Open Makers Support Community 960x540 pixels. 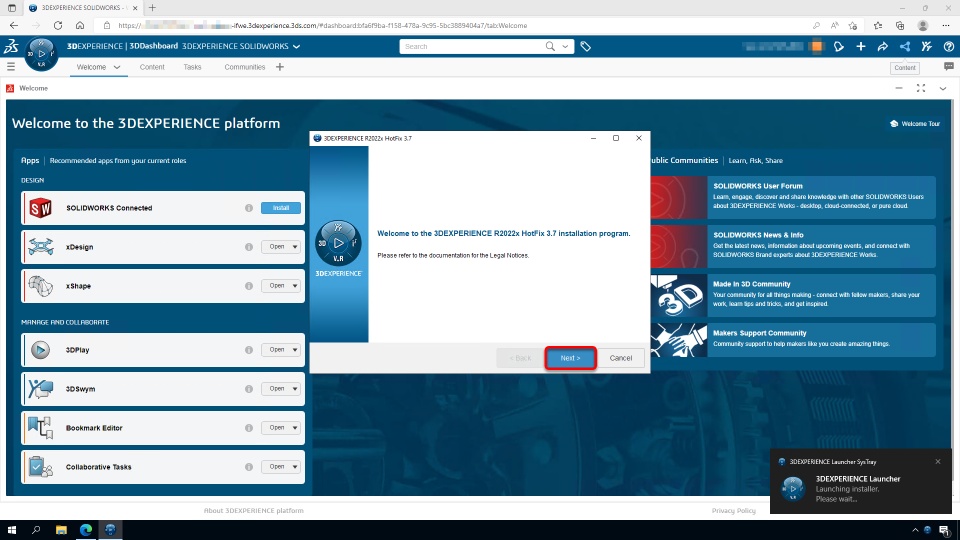tap(793, 340)
